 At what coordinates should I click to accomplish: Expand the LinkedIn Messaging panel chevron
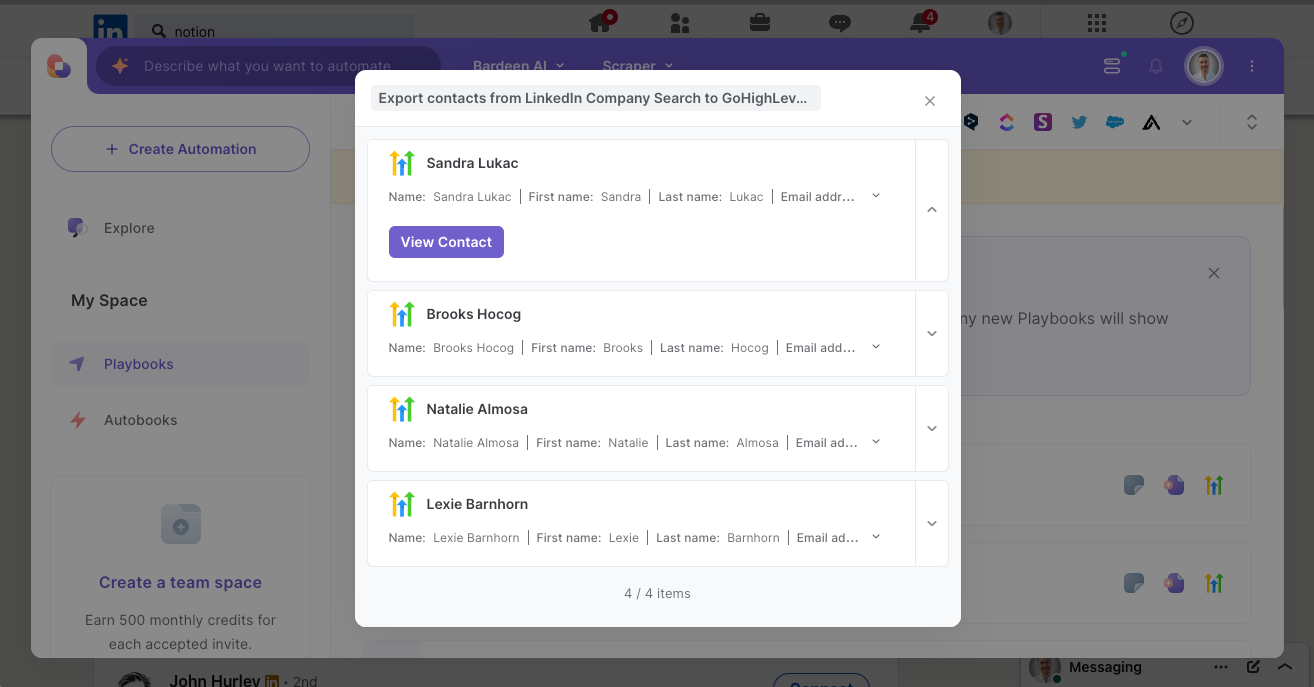[1286, 667]
